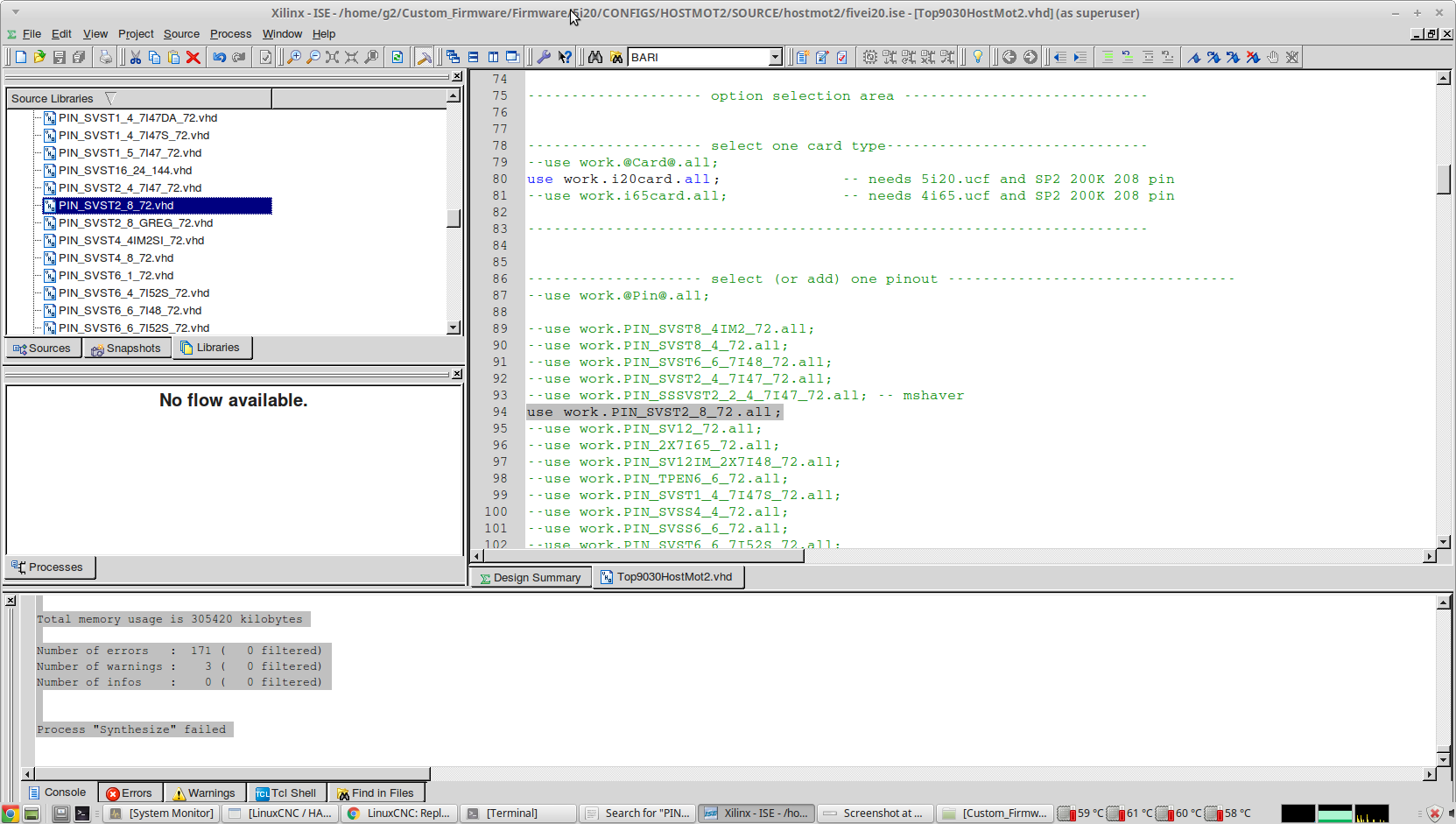Open the Edit menu
Image resolution: width=1456 pixels, height=824 pixels.
61,33
